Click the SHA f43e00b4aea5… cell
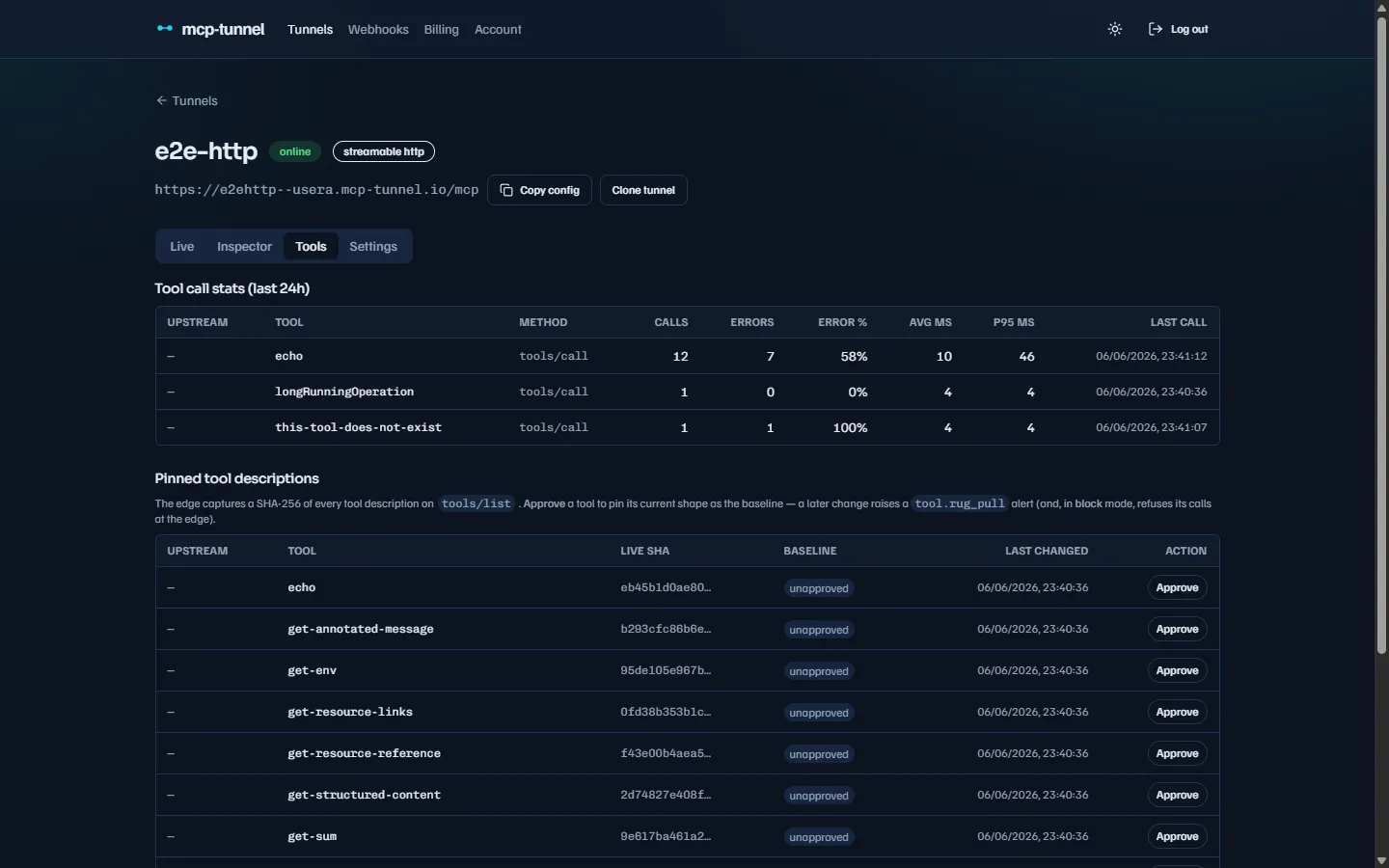This screenshot has width=1389, height=868. coord(666,753)
